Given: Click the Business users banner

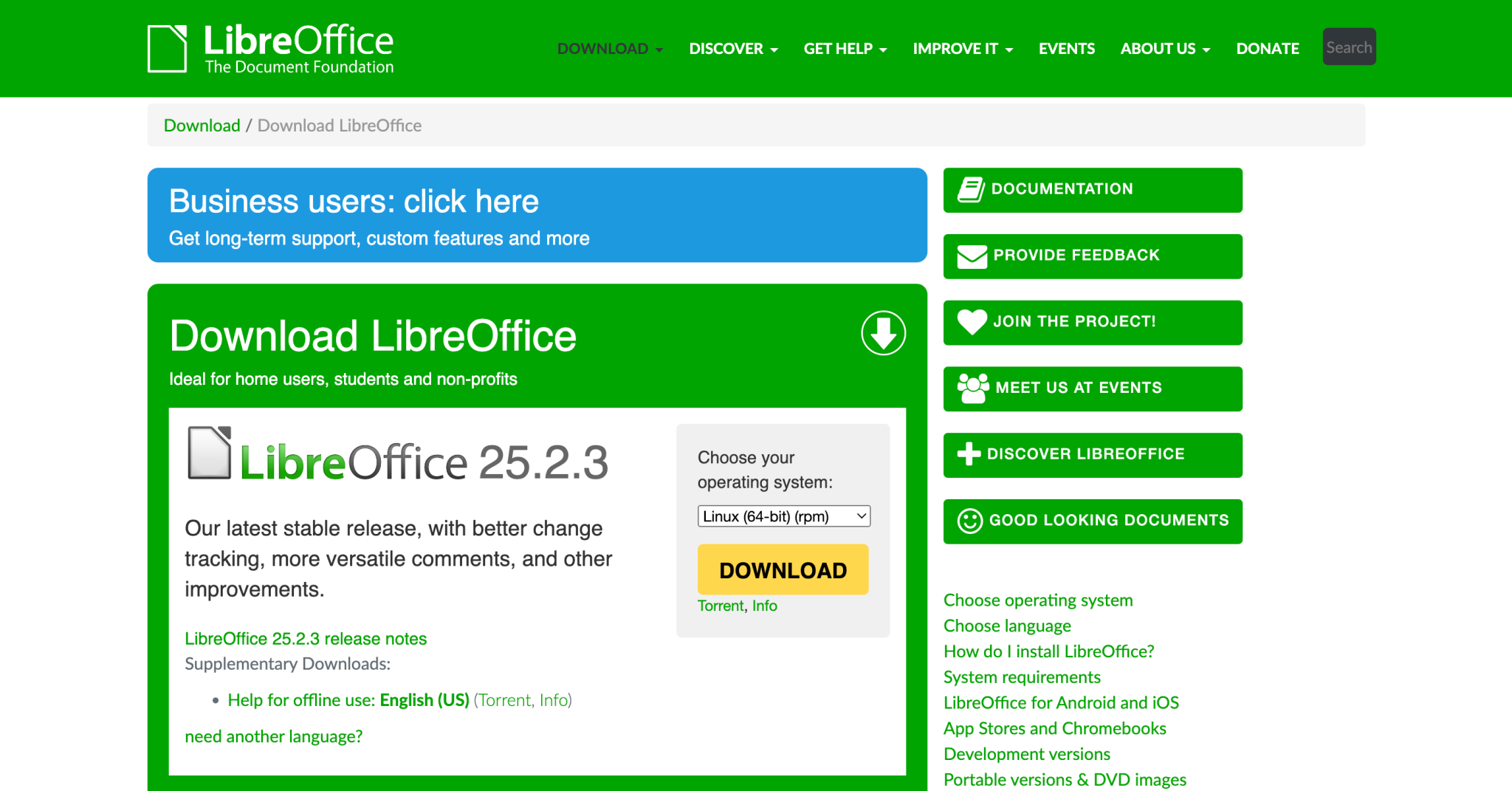Looking at the screenshot, I should (537, 215).
